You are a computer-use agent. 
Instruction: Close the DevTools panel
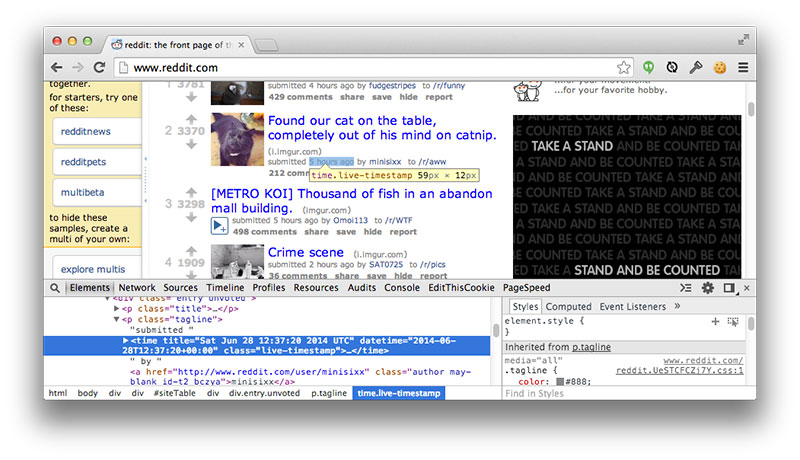coord(747,288)
